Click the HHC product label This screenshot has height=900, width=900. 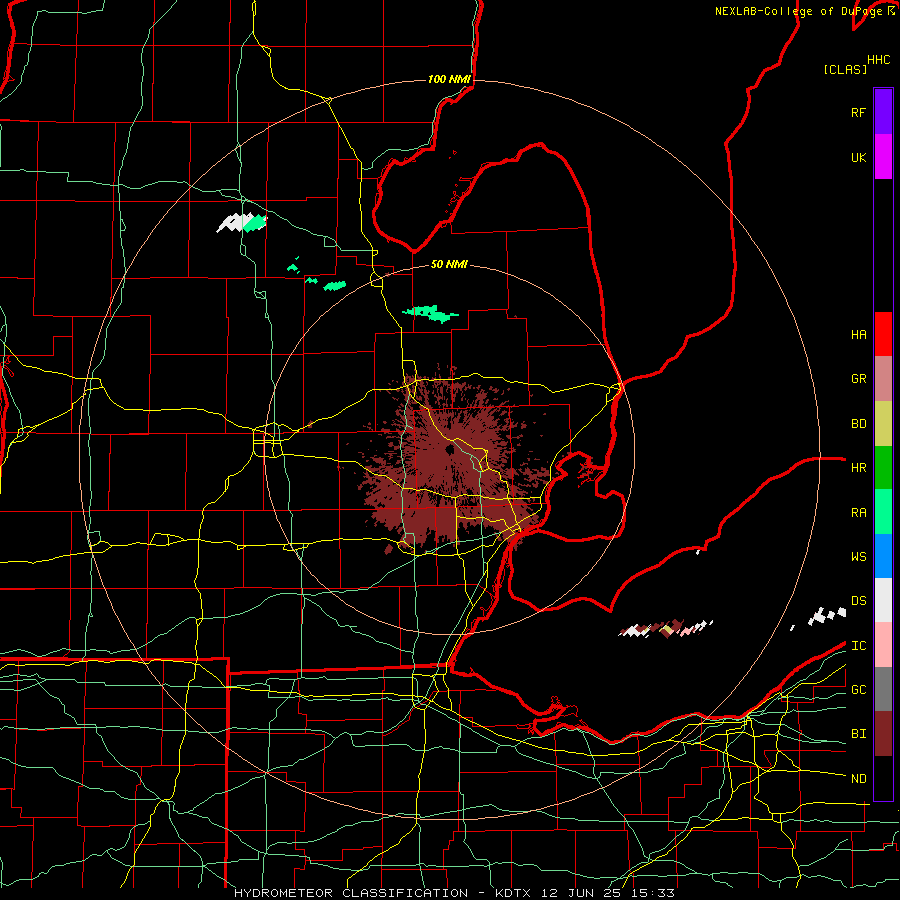tap(878, 60)
